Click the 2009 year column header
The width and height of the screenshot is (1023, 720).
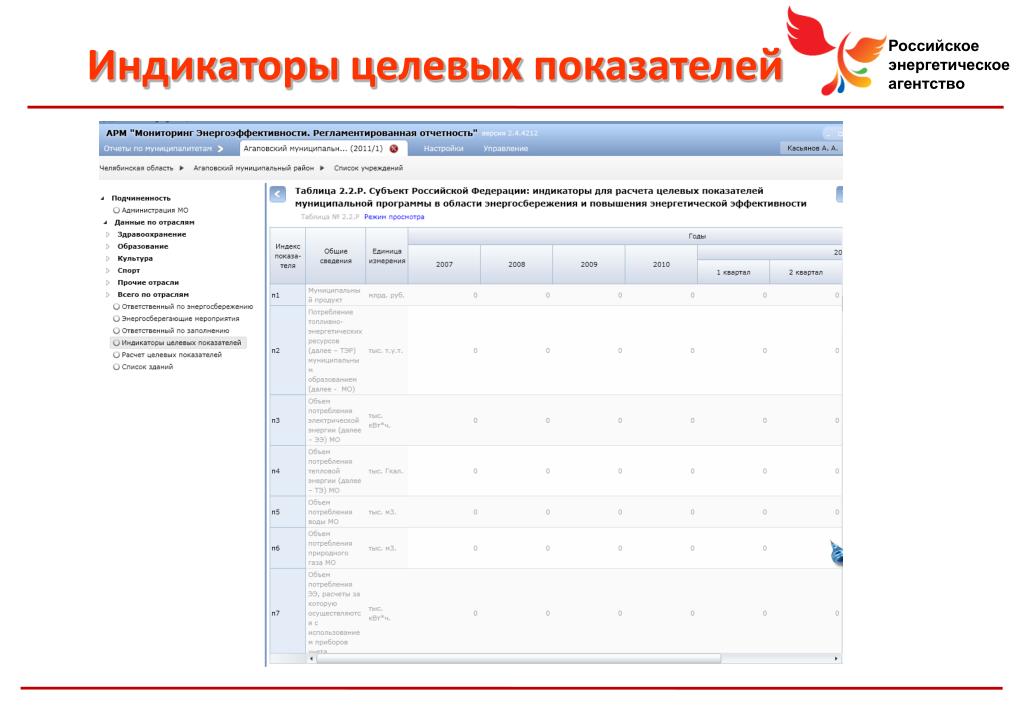[x=589, y=264]
